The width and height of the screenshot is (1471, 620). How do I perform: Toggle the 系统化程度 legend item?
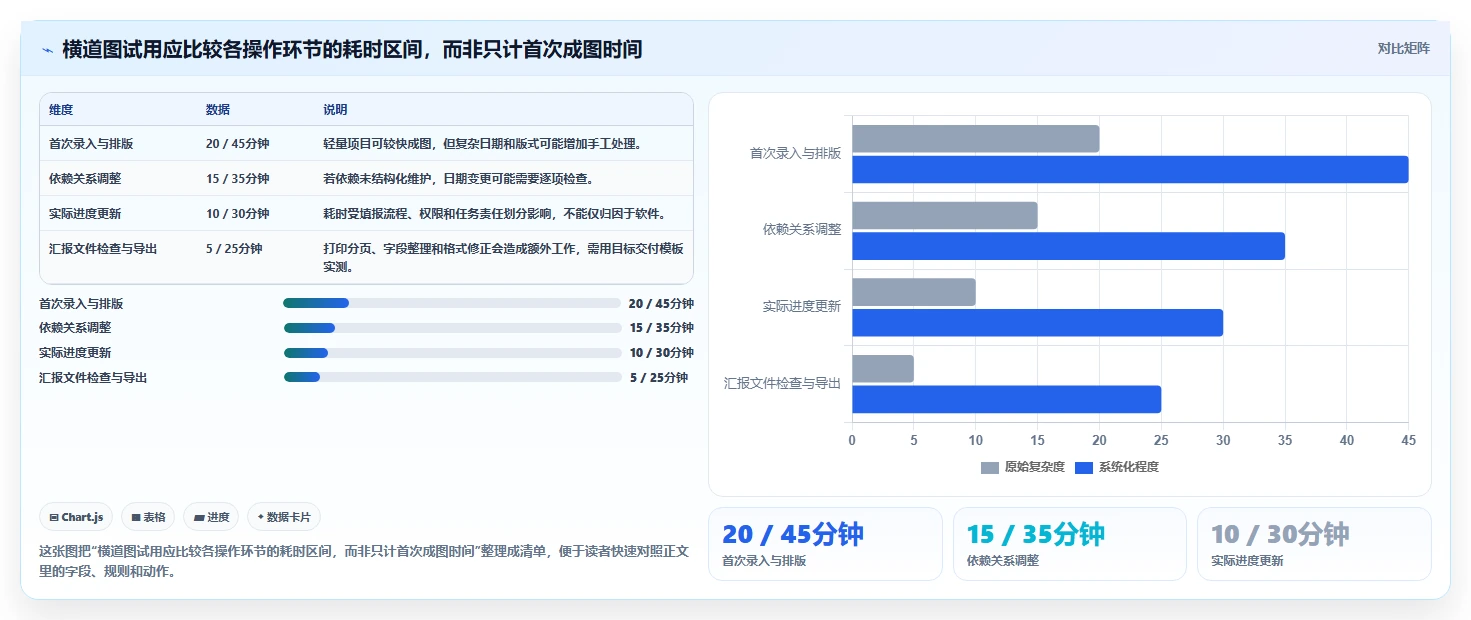pos(1117,467)
